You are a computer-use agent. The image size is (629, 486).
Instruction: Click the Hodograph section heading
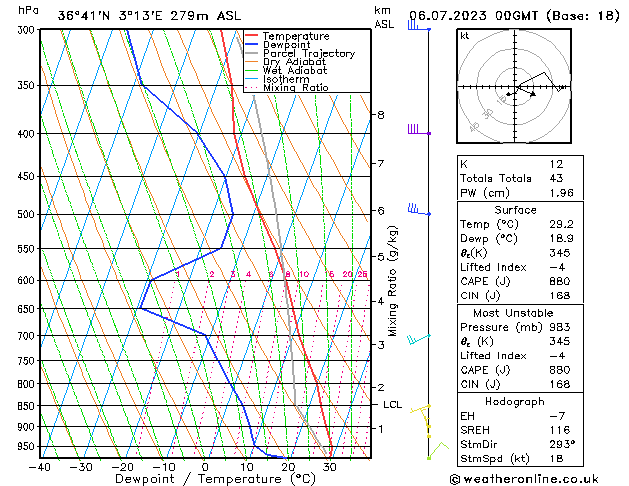[515, 401]
